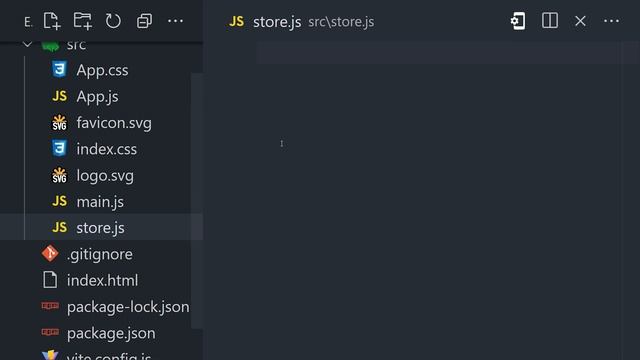Click the git icon beside .gitignore

point(50,253)
